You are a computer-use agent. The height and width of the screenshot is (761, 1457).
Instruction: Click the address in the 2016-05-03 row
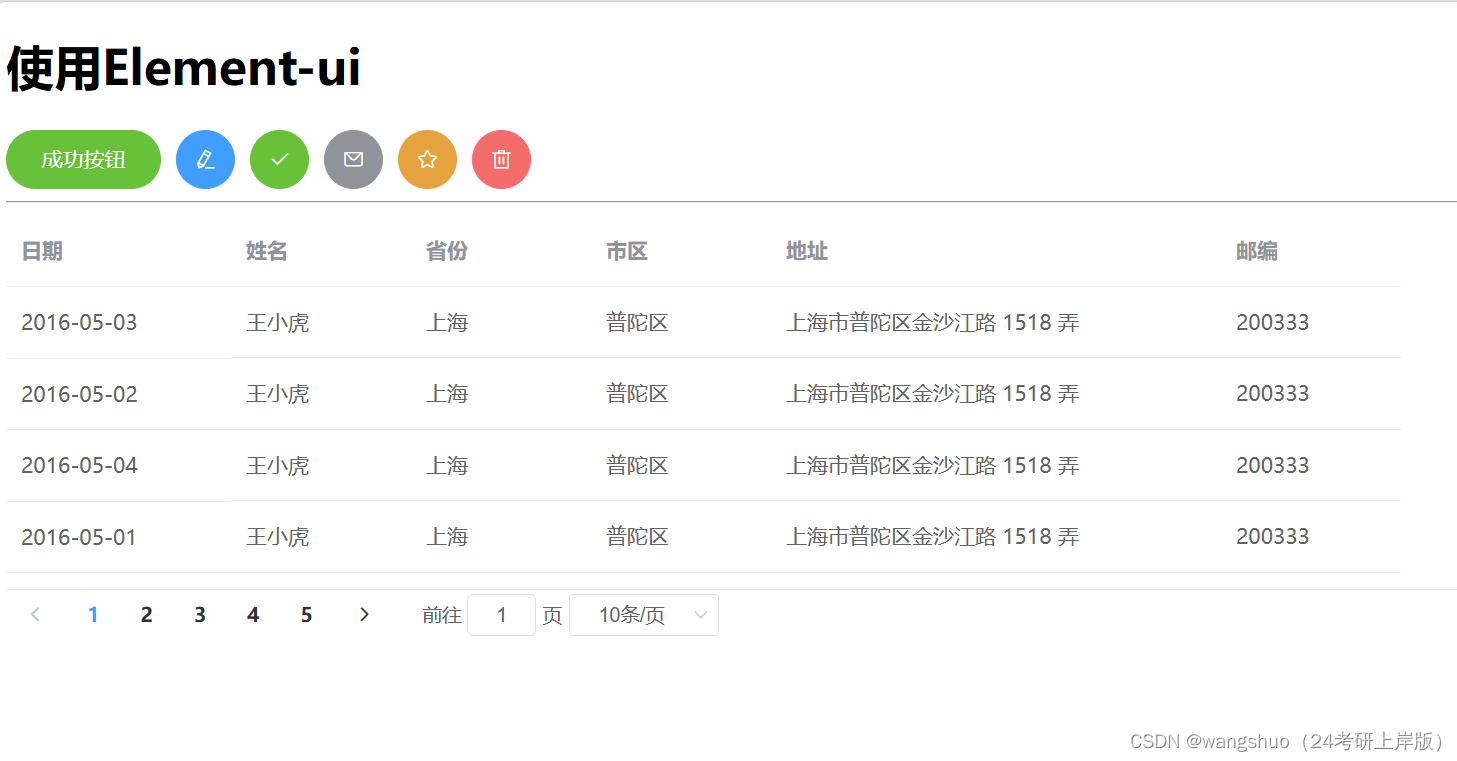click(933, 322)
